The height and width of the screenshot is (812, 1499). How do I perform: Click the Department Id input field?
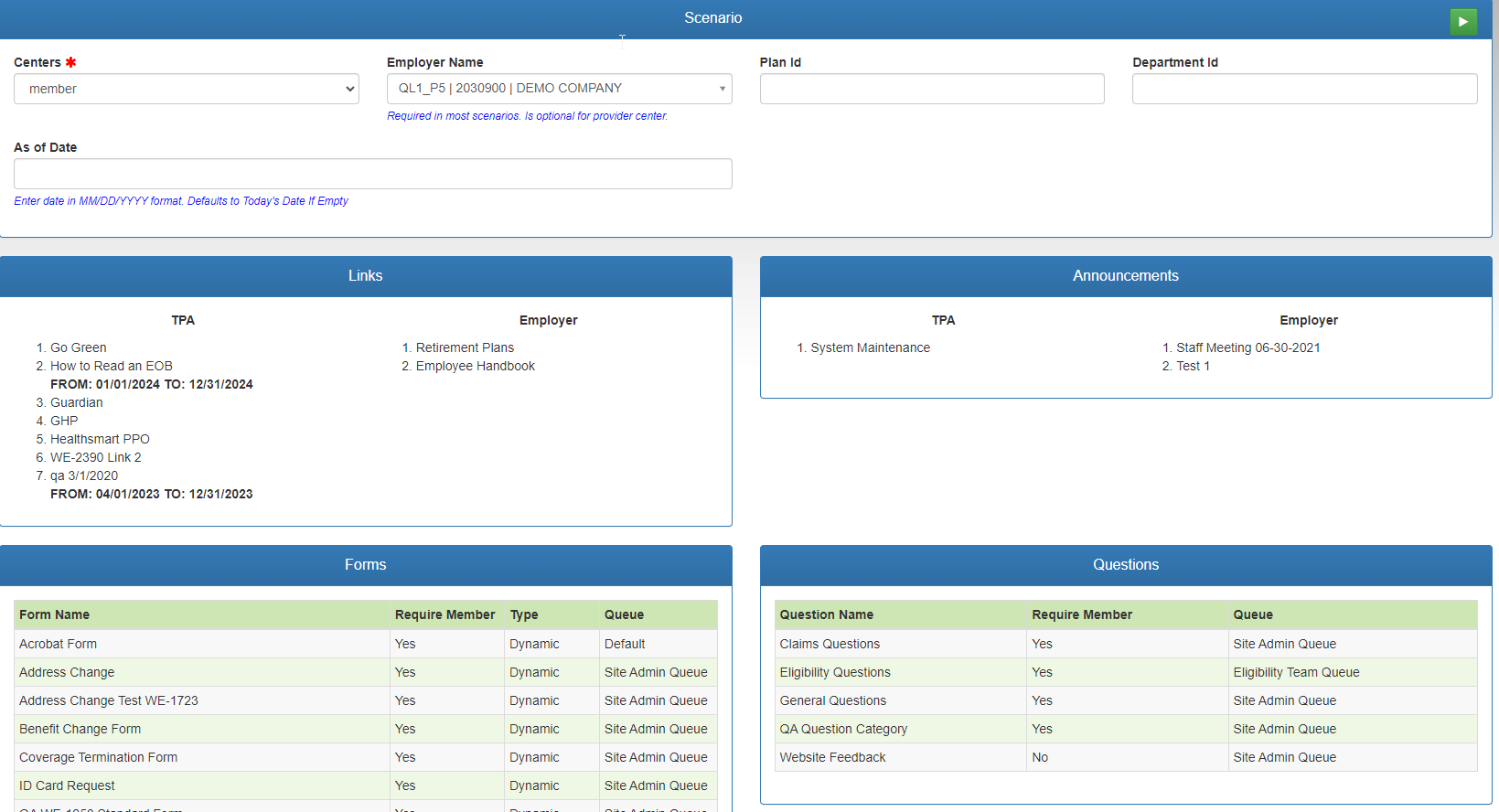point(1303,89)
